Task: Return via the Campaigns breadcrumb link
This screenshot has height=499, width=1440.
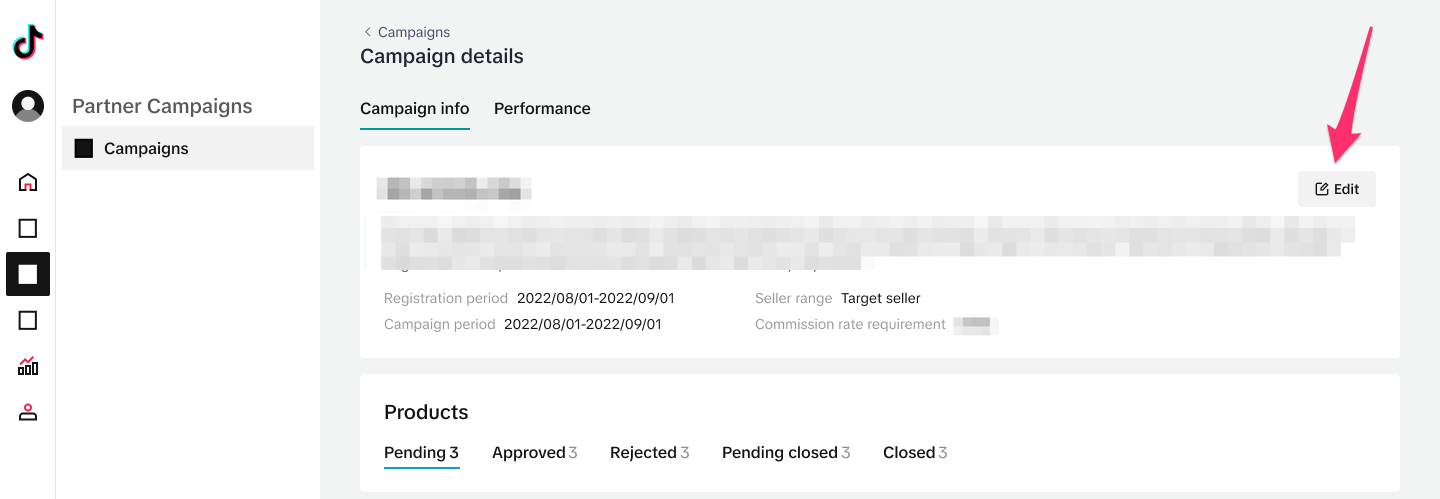Action: coord(414,32)
